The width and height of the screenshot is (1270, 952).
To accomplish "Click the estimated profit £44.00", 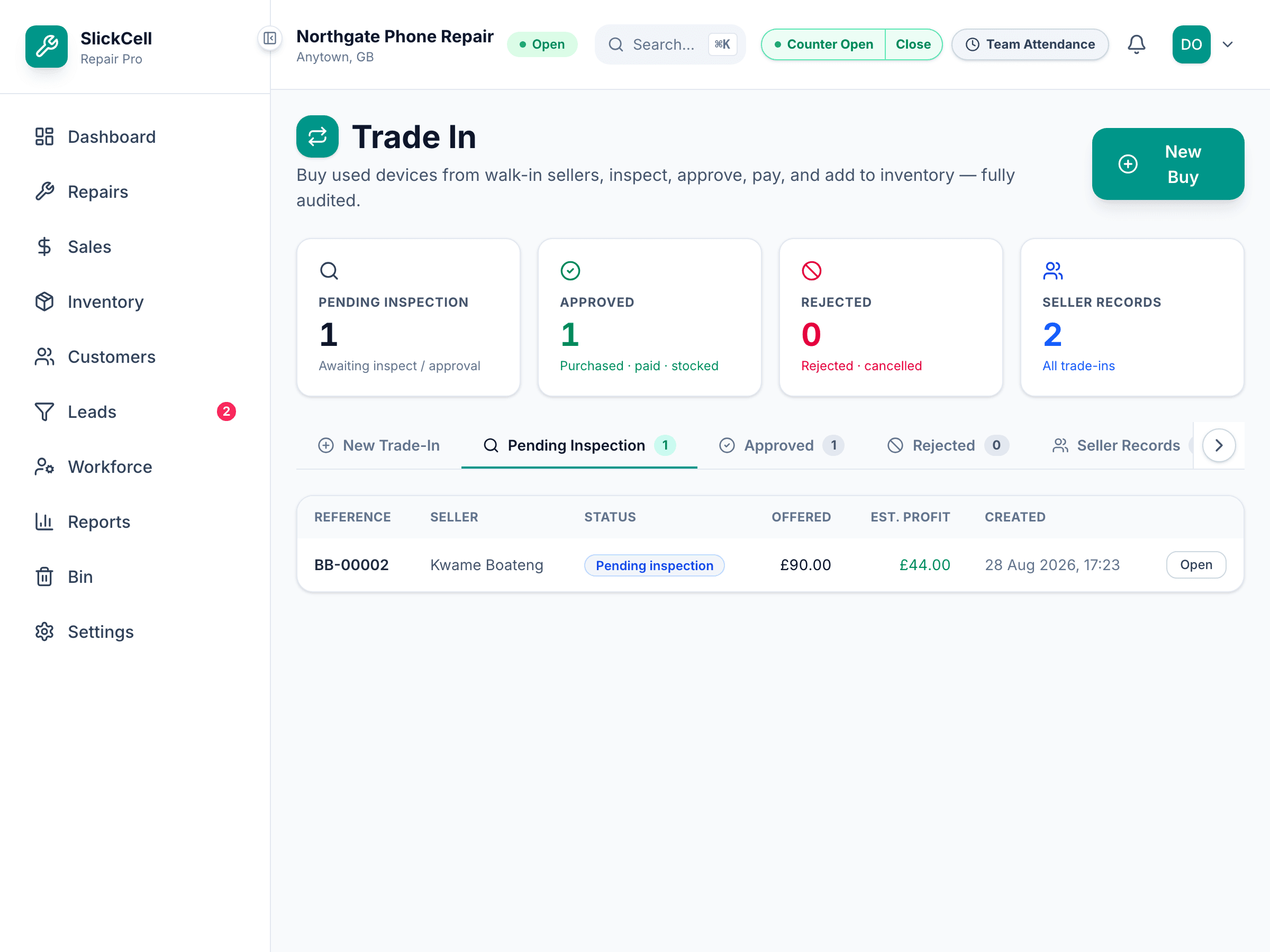I will [x=924, y=565].
